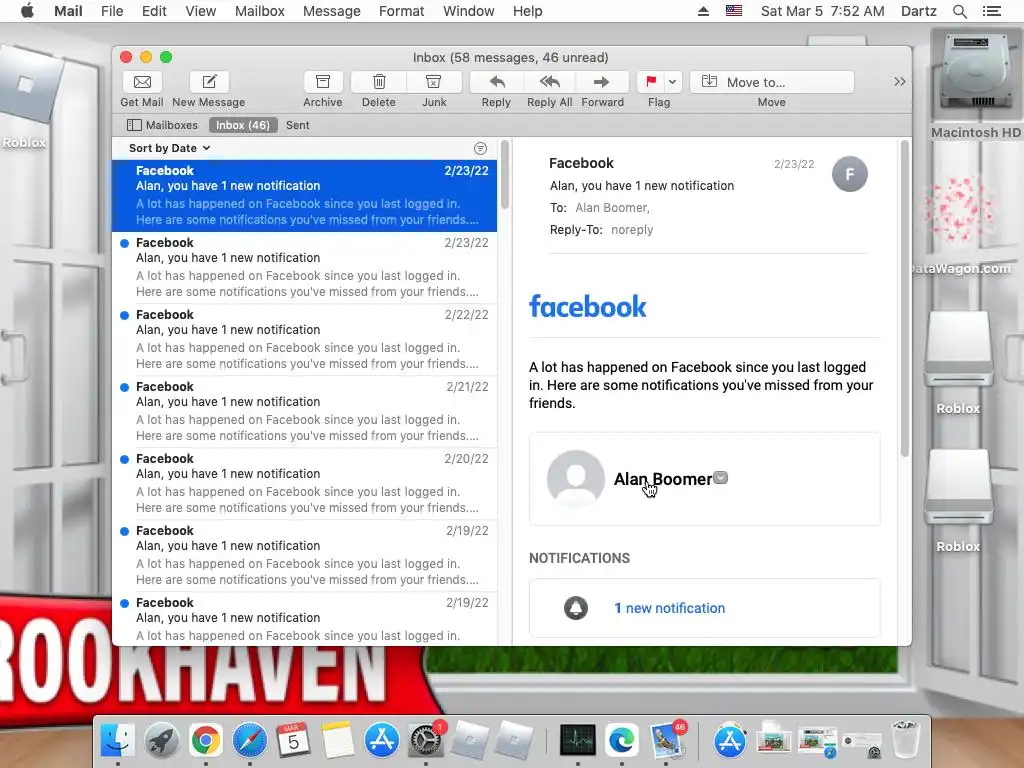
Task: Open Calendar in the dock
Action: pos(293,741)
